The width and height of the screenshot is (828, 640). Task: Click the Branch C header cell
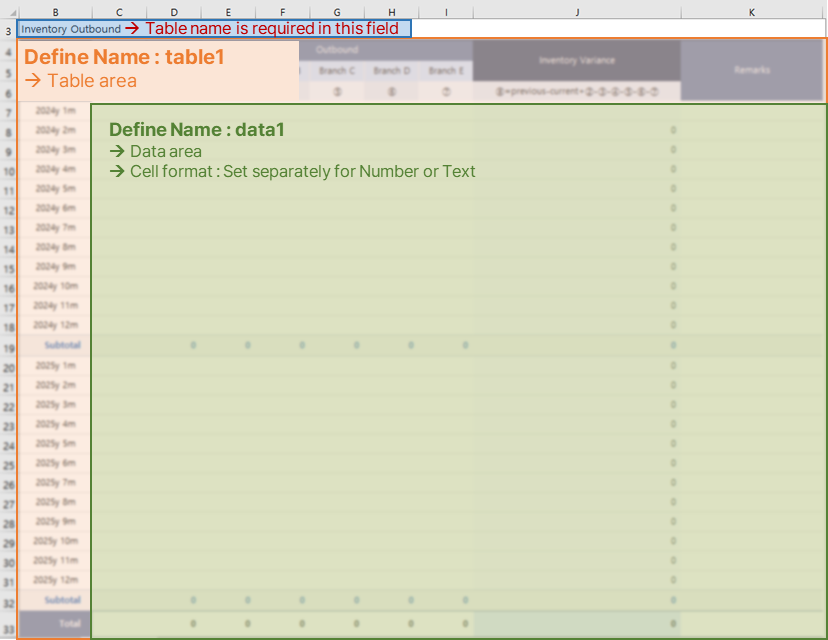(337, 71)
